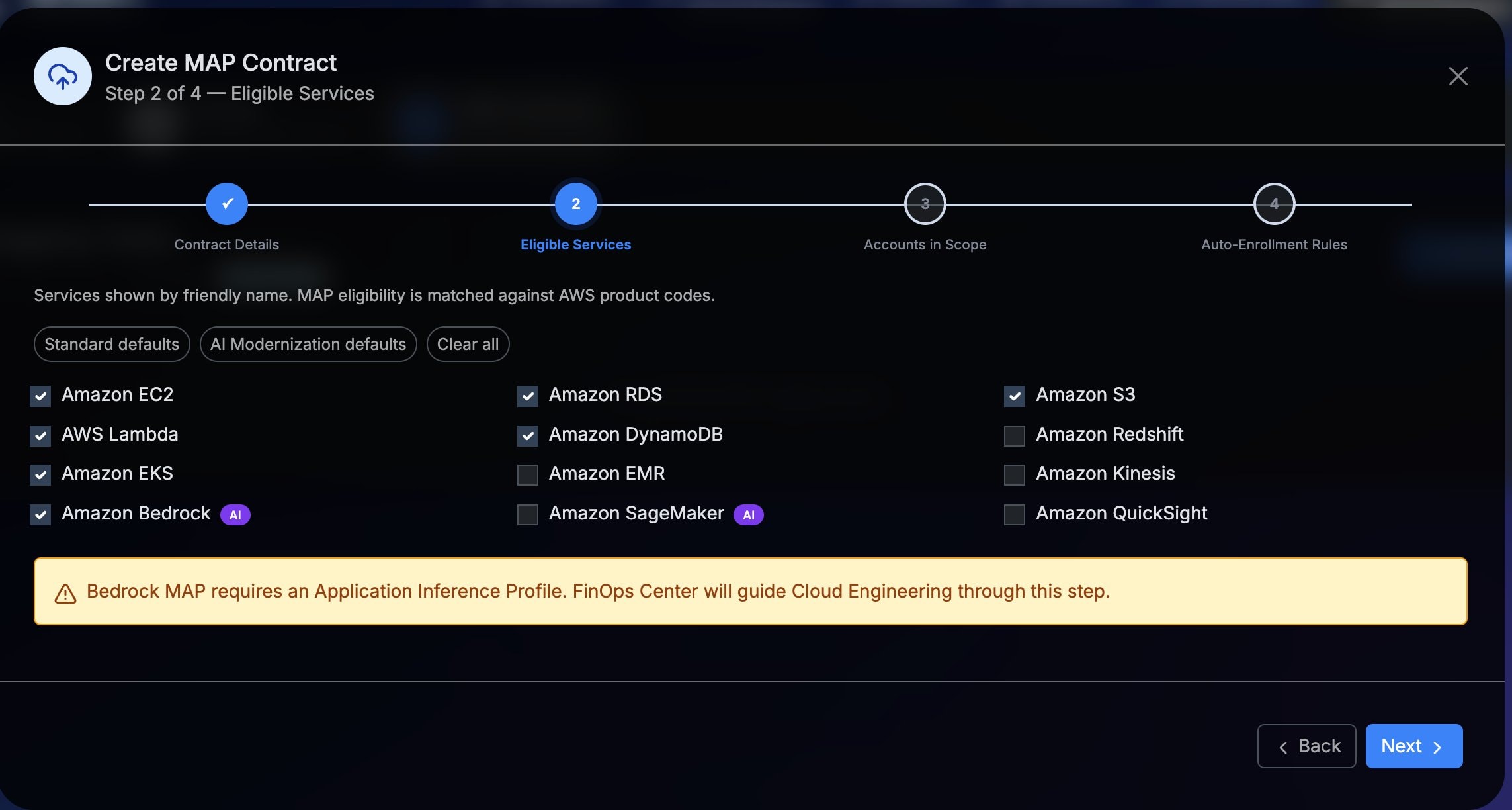Viewport: 1512px width, 810px height.
Task: Enable Amazon Redshift
Action: click(1014, 435)
